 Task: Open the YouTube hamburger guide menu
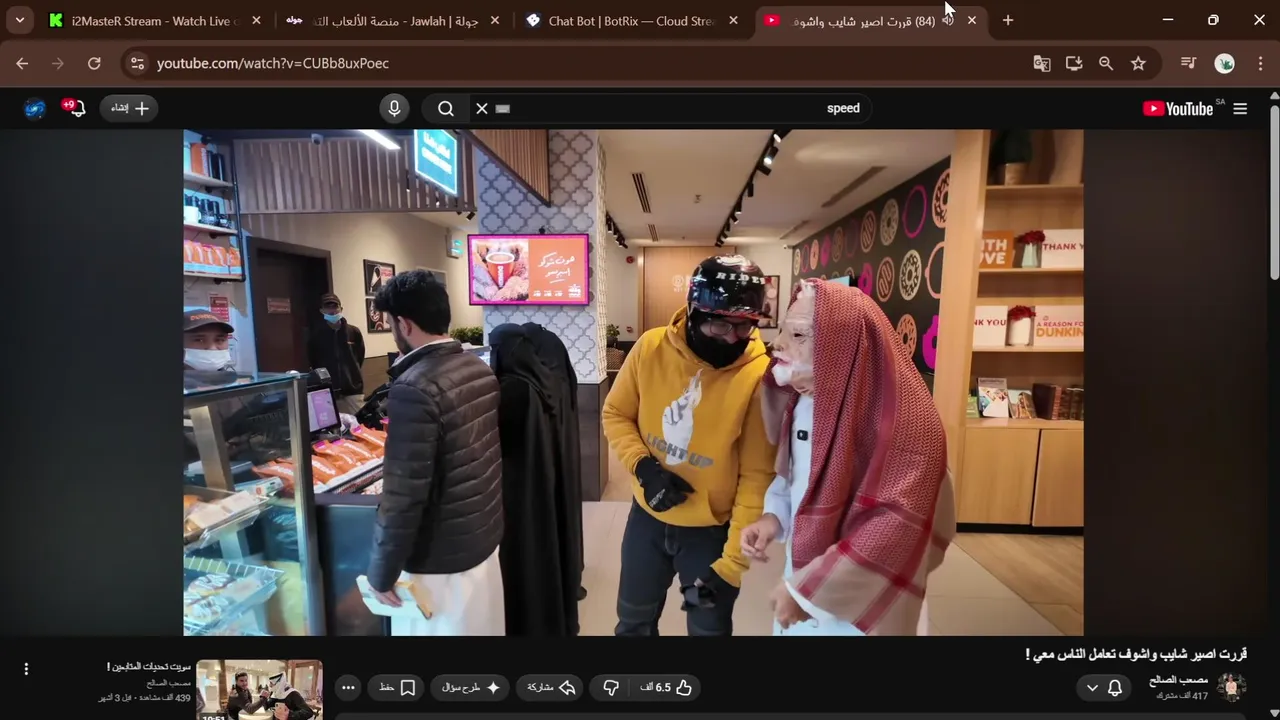(x=1240, y=109)
